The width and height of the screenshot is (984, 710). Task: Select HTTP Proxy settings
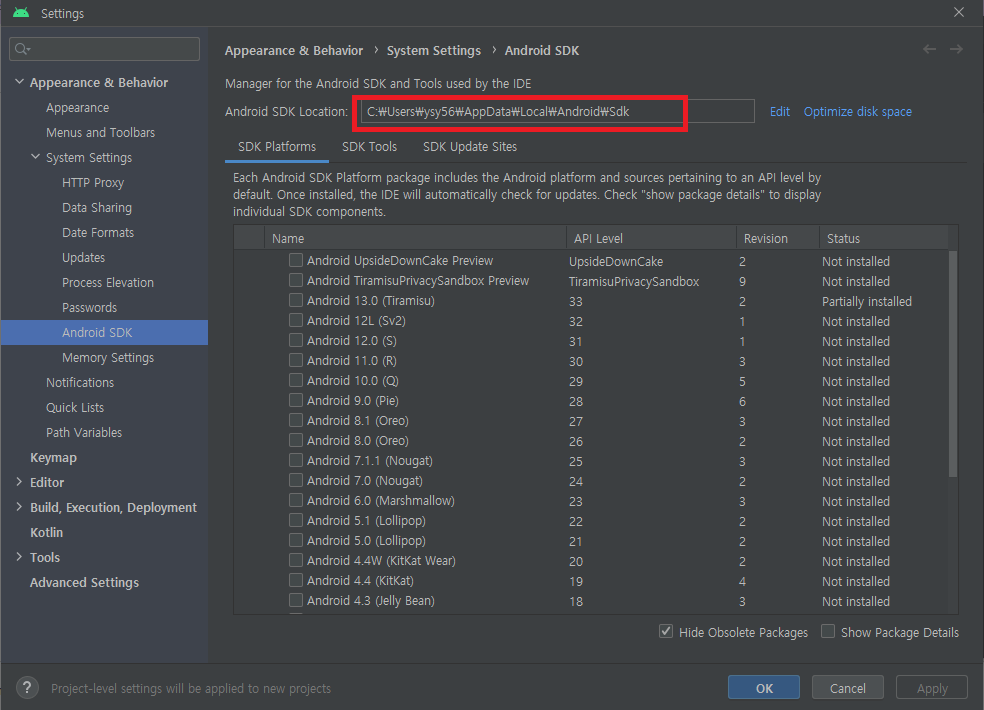(x=93, y=183)
